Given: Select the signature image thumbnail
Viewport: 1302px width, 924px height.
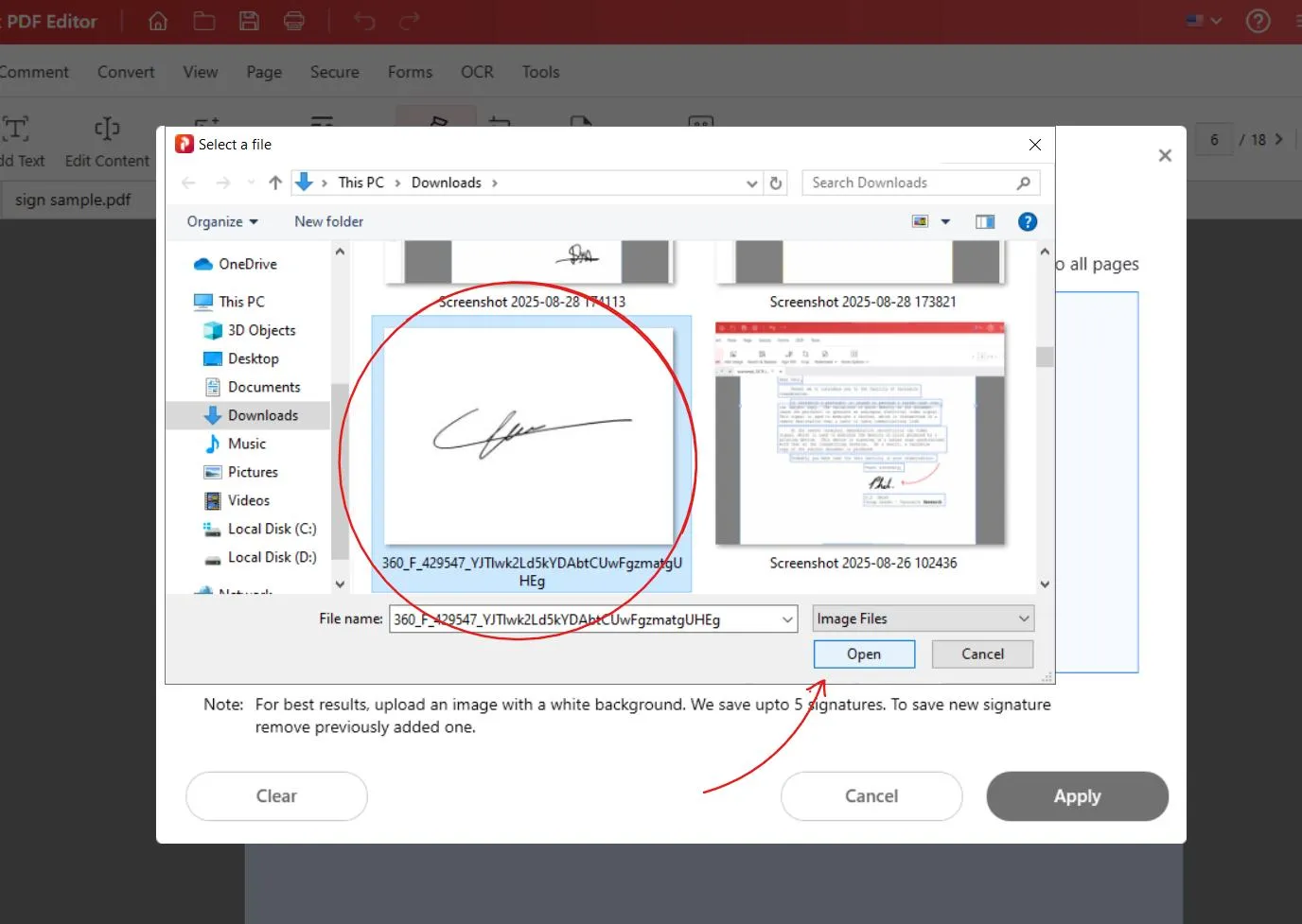Looking at the screenshot, I should pos(531,435).
